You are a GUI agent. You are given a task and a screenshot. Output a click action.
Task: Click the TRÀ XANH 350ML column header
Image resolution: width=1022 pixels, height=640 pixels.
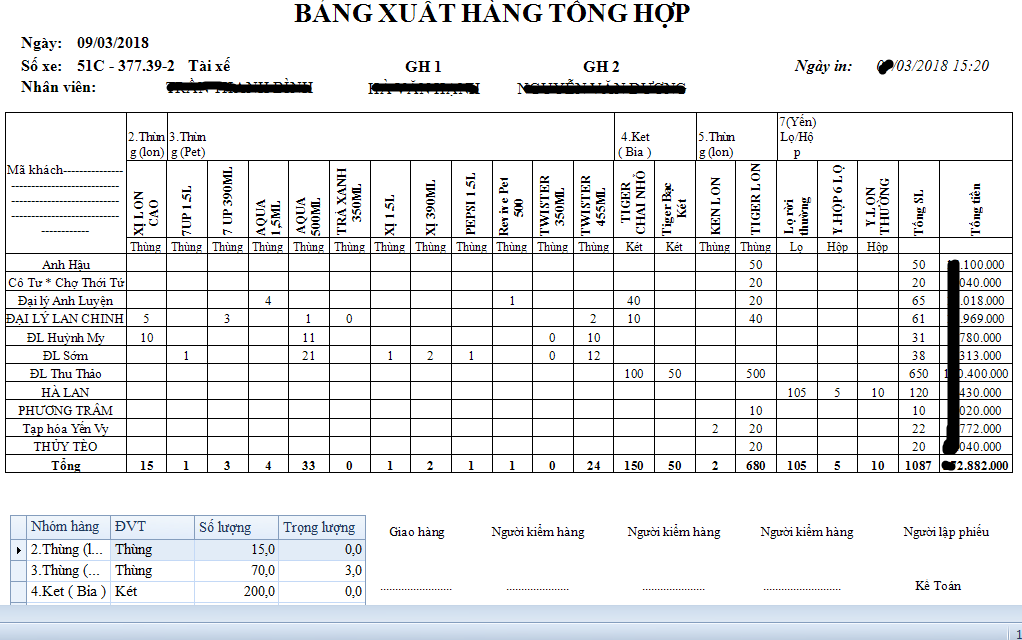tap(349, 201)
